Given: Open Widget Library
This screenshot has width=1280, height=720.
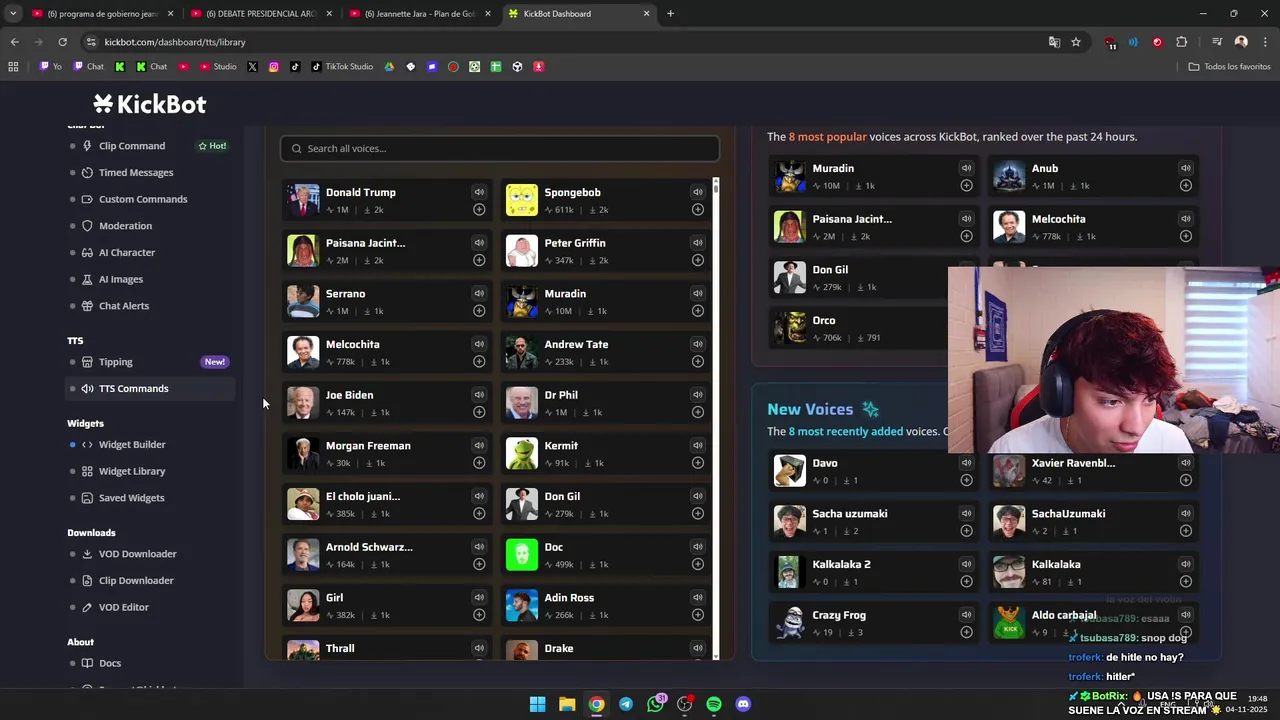Looking at the screenshot, I should [132, 471].
